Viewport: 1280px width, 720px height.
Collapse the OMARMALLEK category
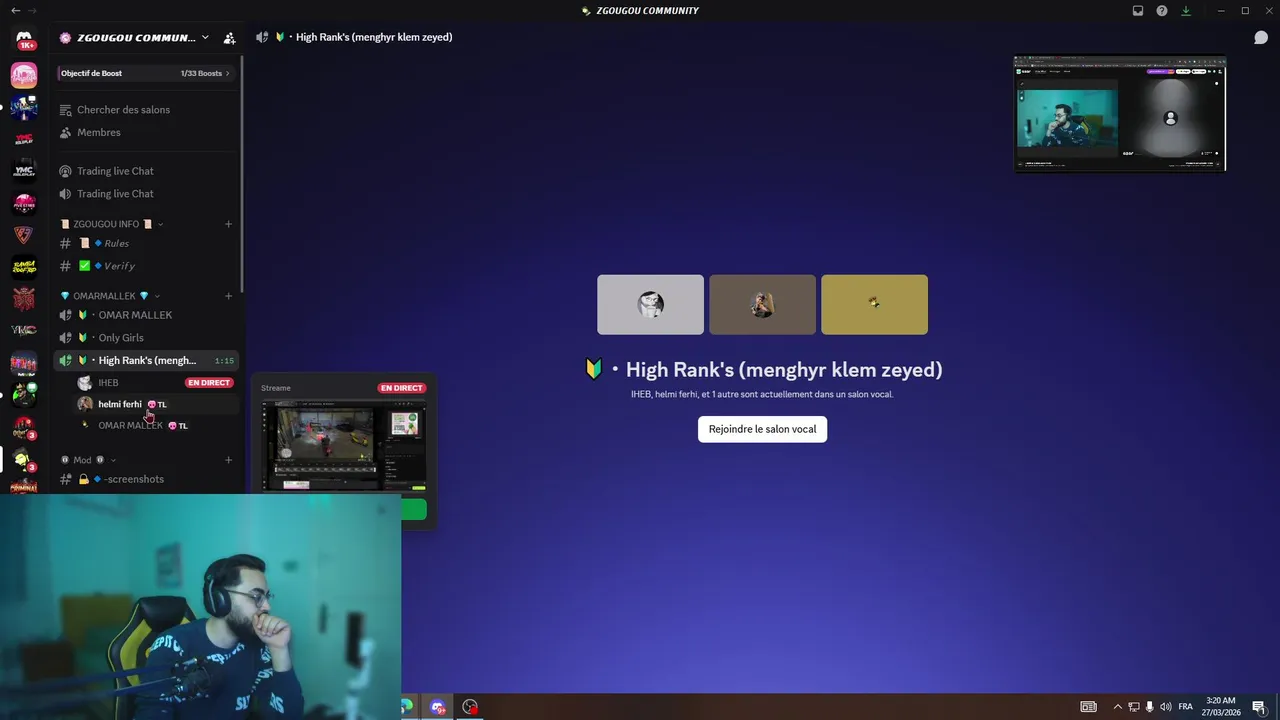click(110, 296)
